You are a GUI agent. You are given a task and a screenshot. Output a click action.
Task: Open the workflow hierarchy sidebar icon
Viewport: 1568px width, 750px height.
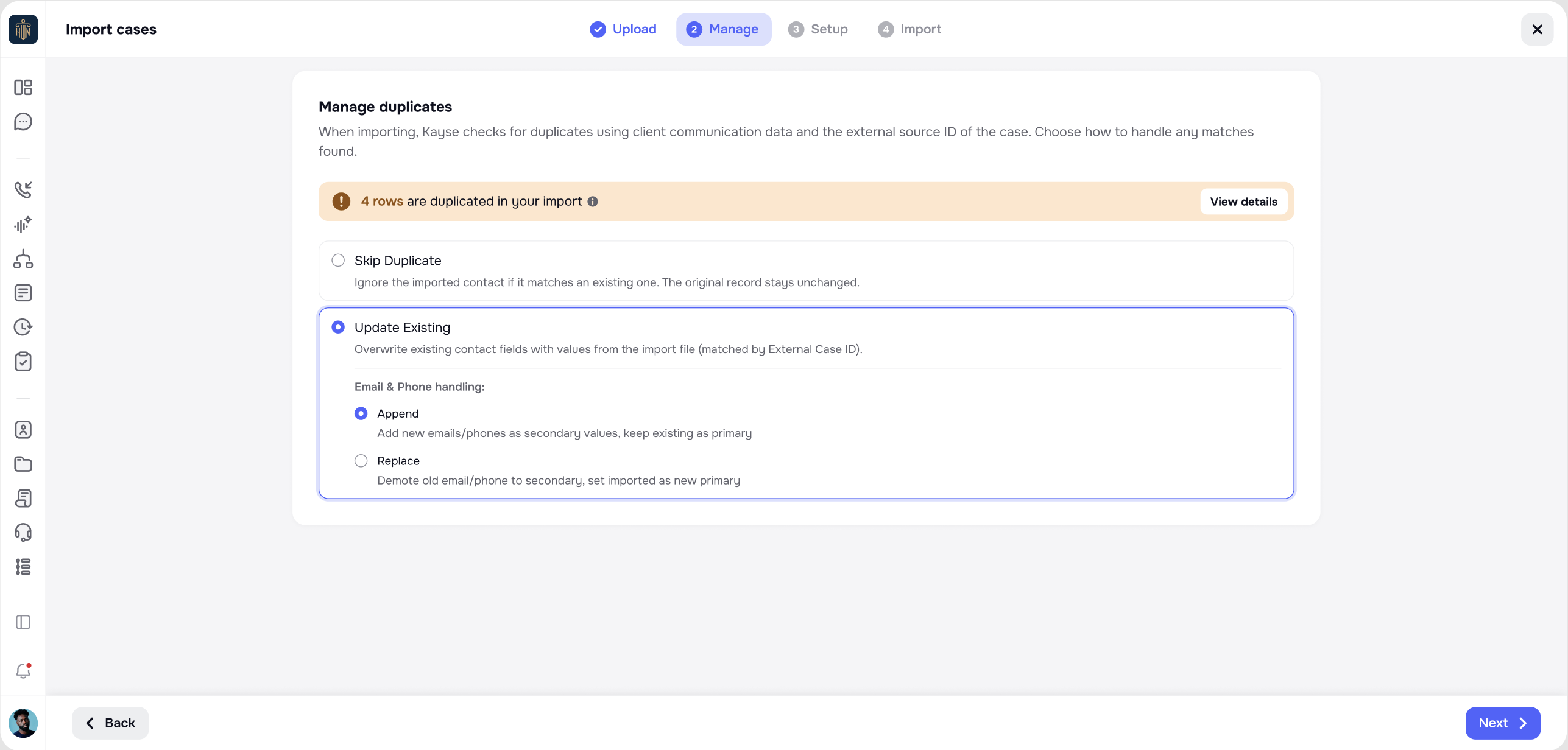pyautogui.click(x=23, y=259)
